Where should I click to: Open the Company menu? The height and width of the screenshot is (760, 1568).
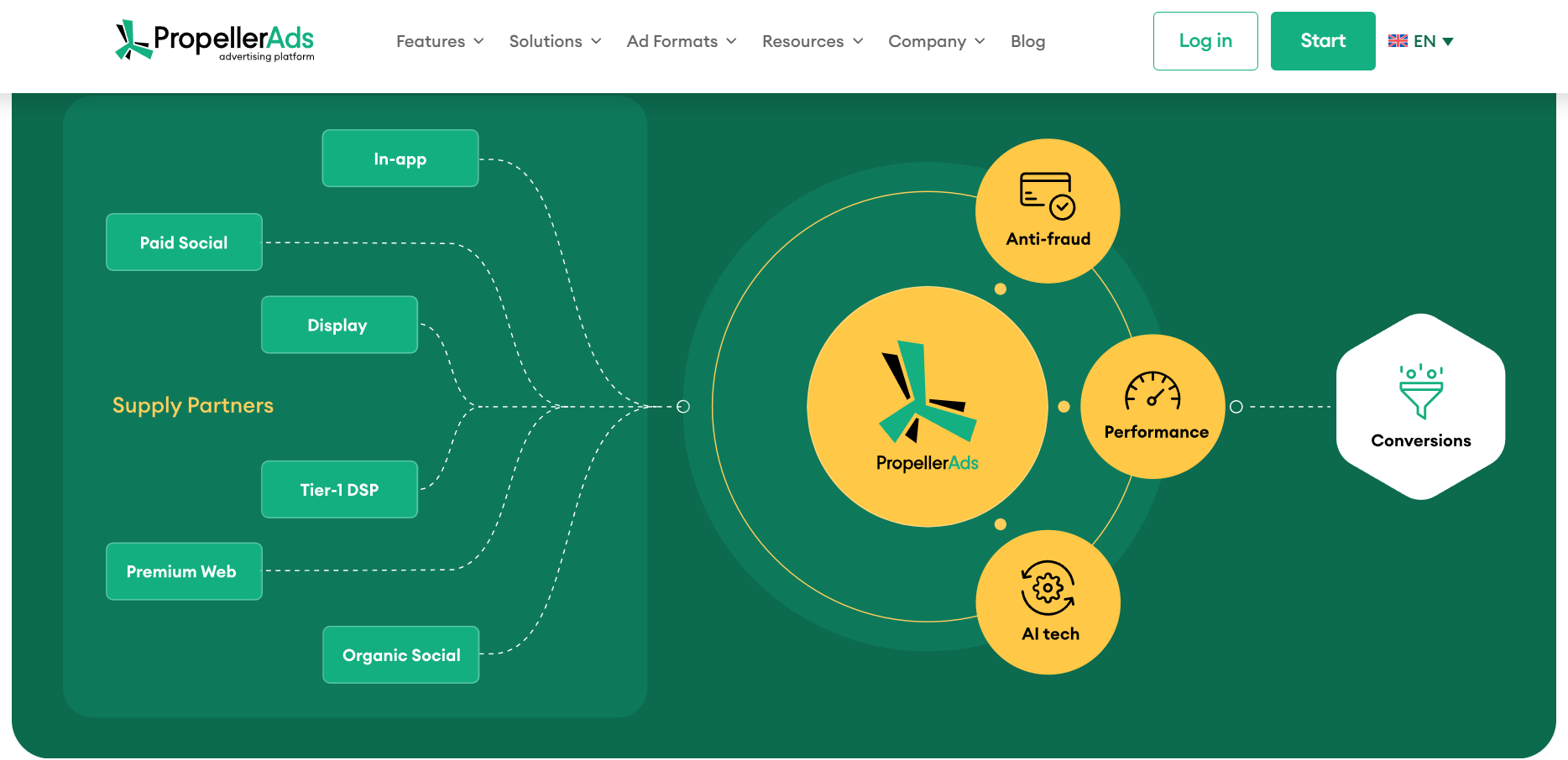coord(937,41)
